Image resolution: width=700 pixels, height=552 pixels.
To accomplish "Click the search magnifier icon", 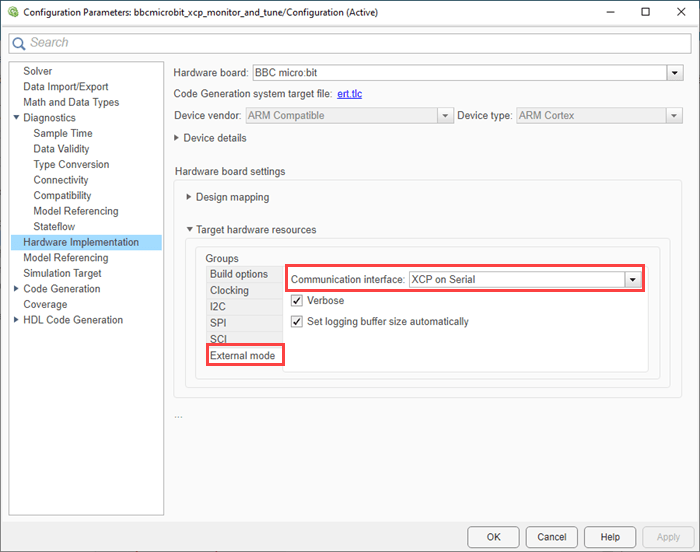I will click(x=19, y=43).
